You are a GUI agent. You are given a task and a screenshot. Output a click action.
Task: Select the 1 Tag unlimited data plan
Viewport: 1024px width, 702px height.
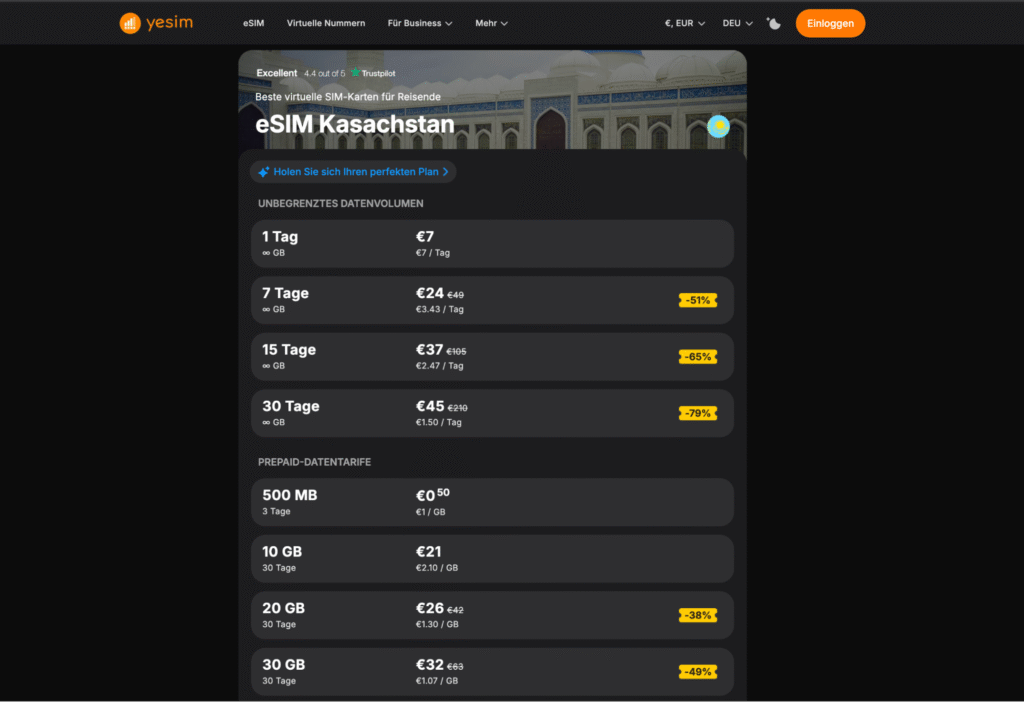tap(492, 243)
